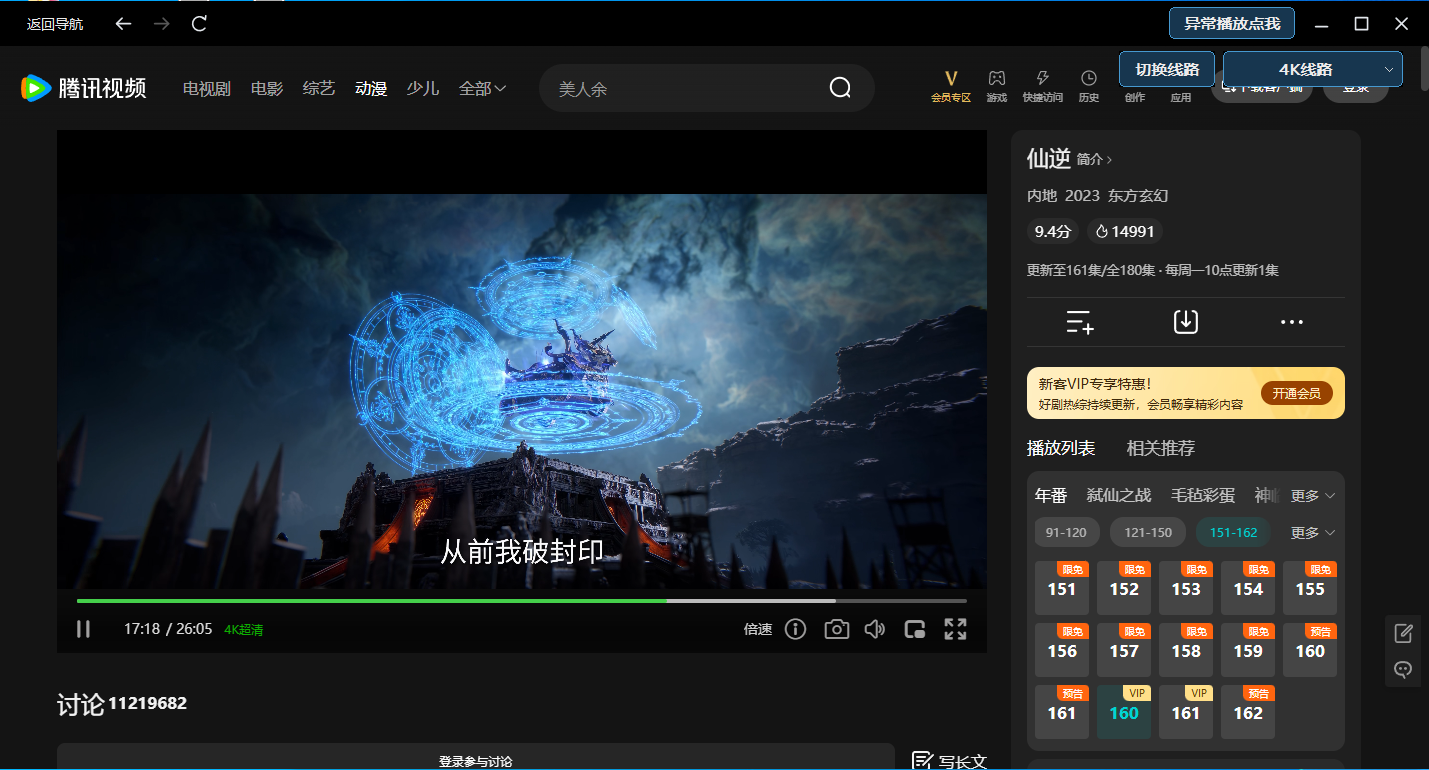Toggle fullscreen video mode
1429x770 pixels.
[x=956, y=629]
